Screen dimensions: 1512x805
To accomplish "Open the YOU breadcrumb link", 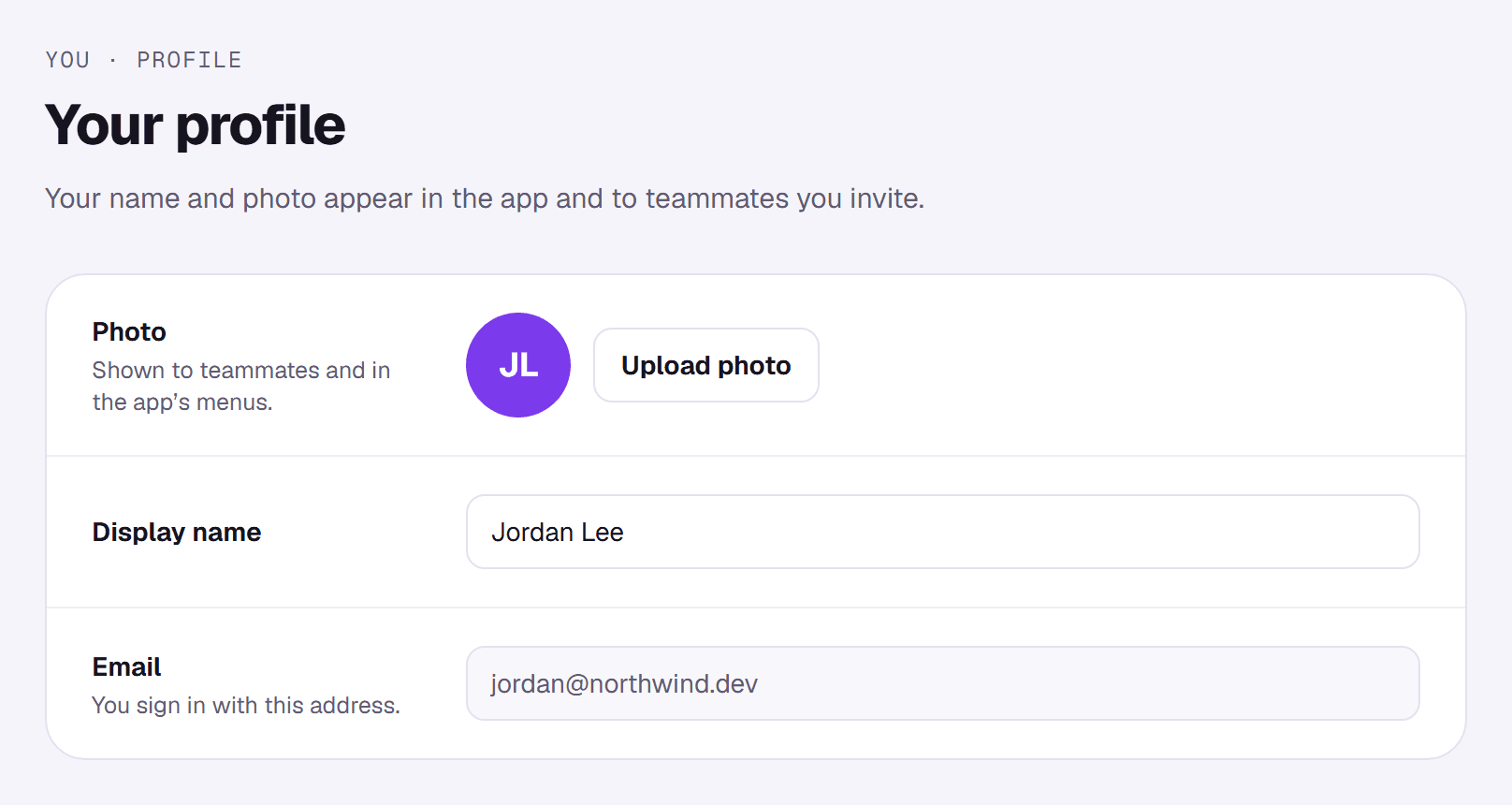I will pyautogui.click(x=68, y=60).
